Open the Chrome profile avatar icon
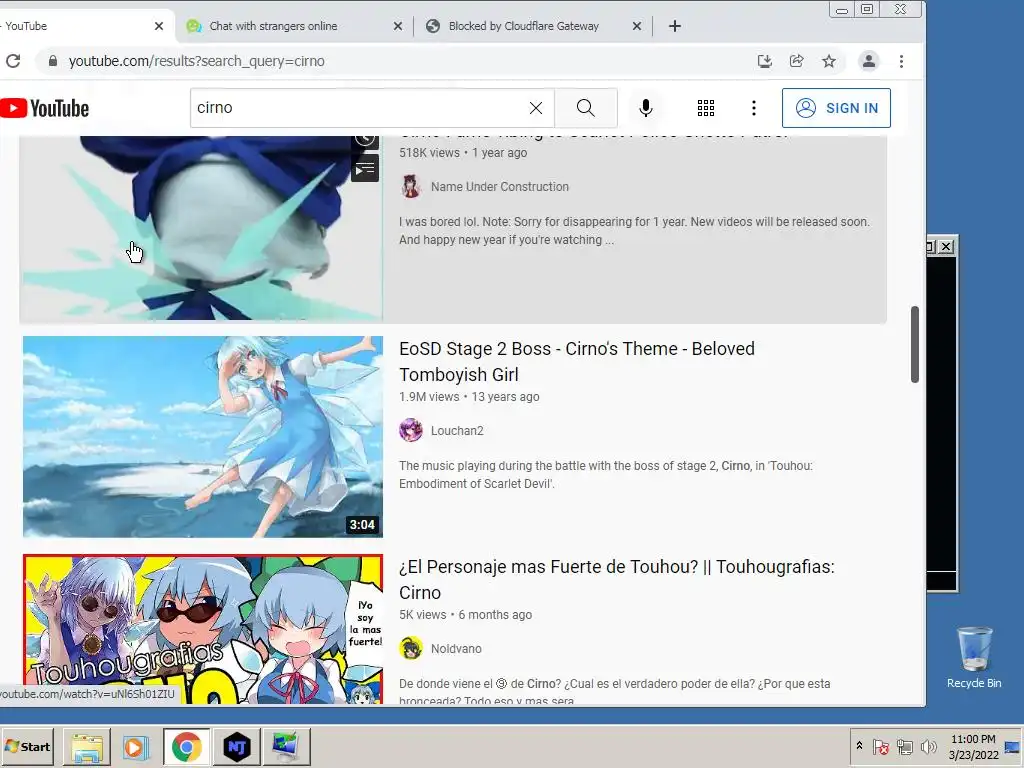Image resolution: width=1024 pixels, height=768 pixels. point(869,61)
